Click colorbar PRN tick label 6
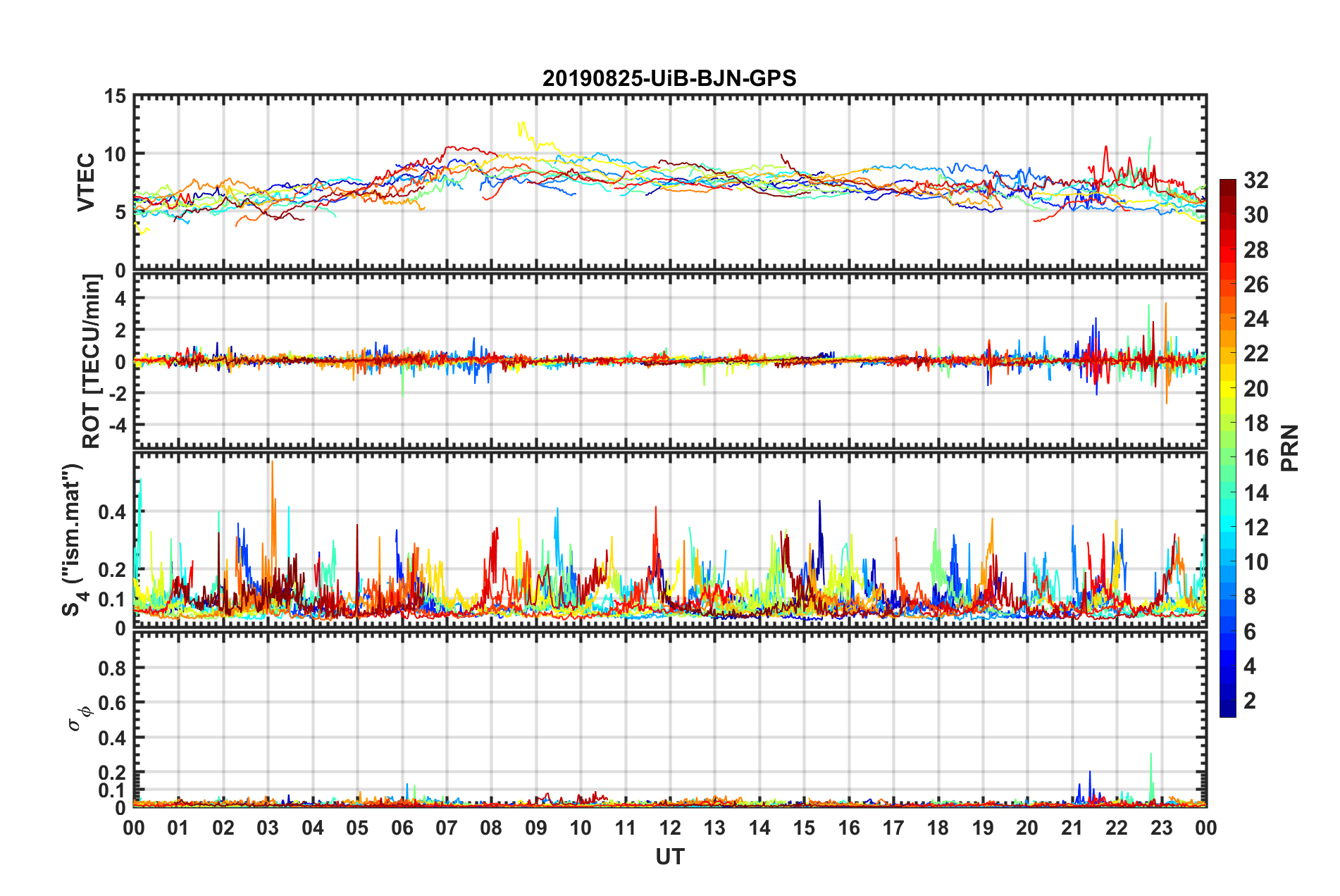The height and width of the screenshot is (896, 1340). point(1250,632)
